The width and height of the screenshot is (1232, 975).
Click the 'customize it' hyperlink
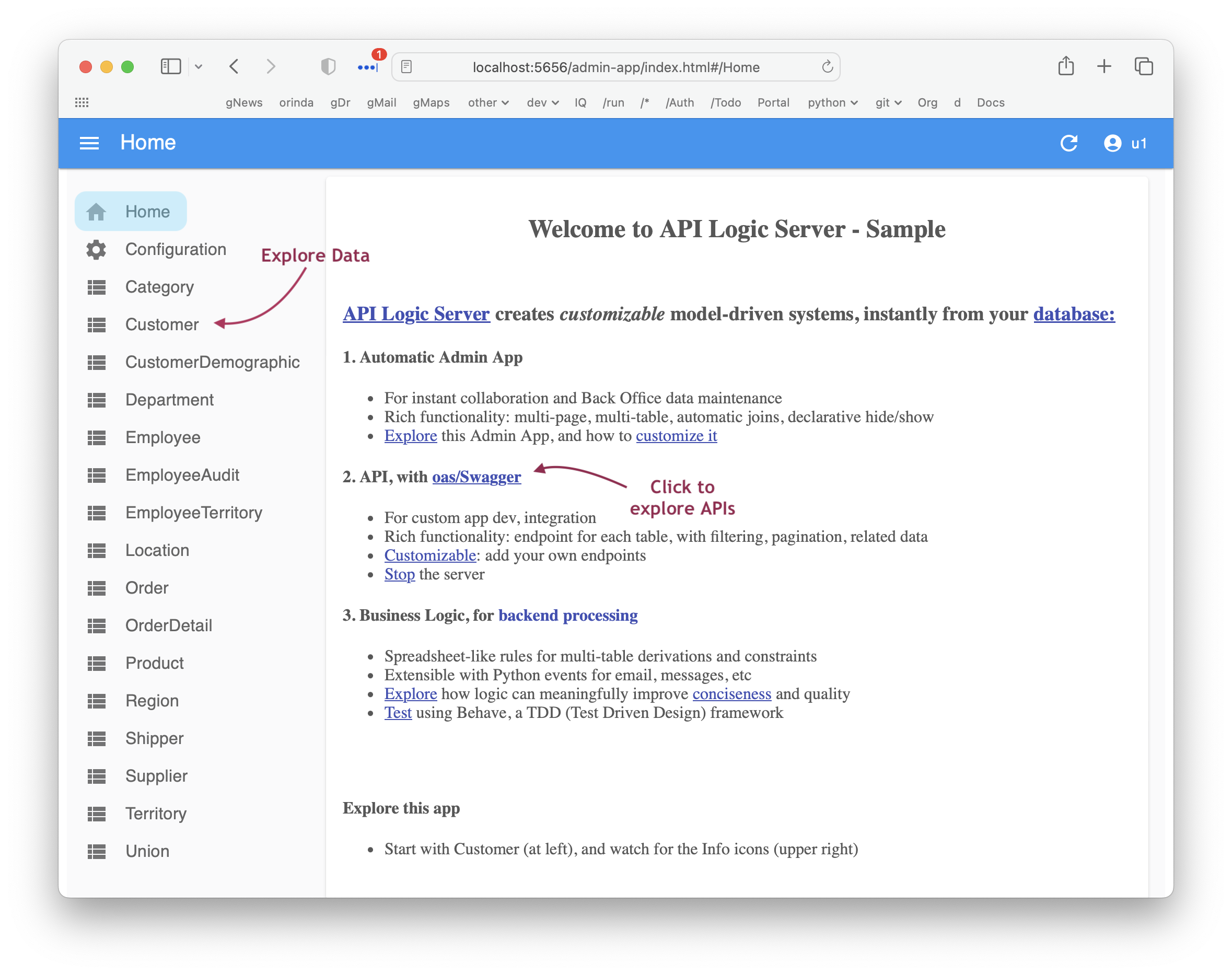676,436
